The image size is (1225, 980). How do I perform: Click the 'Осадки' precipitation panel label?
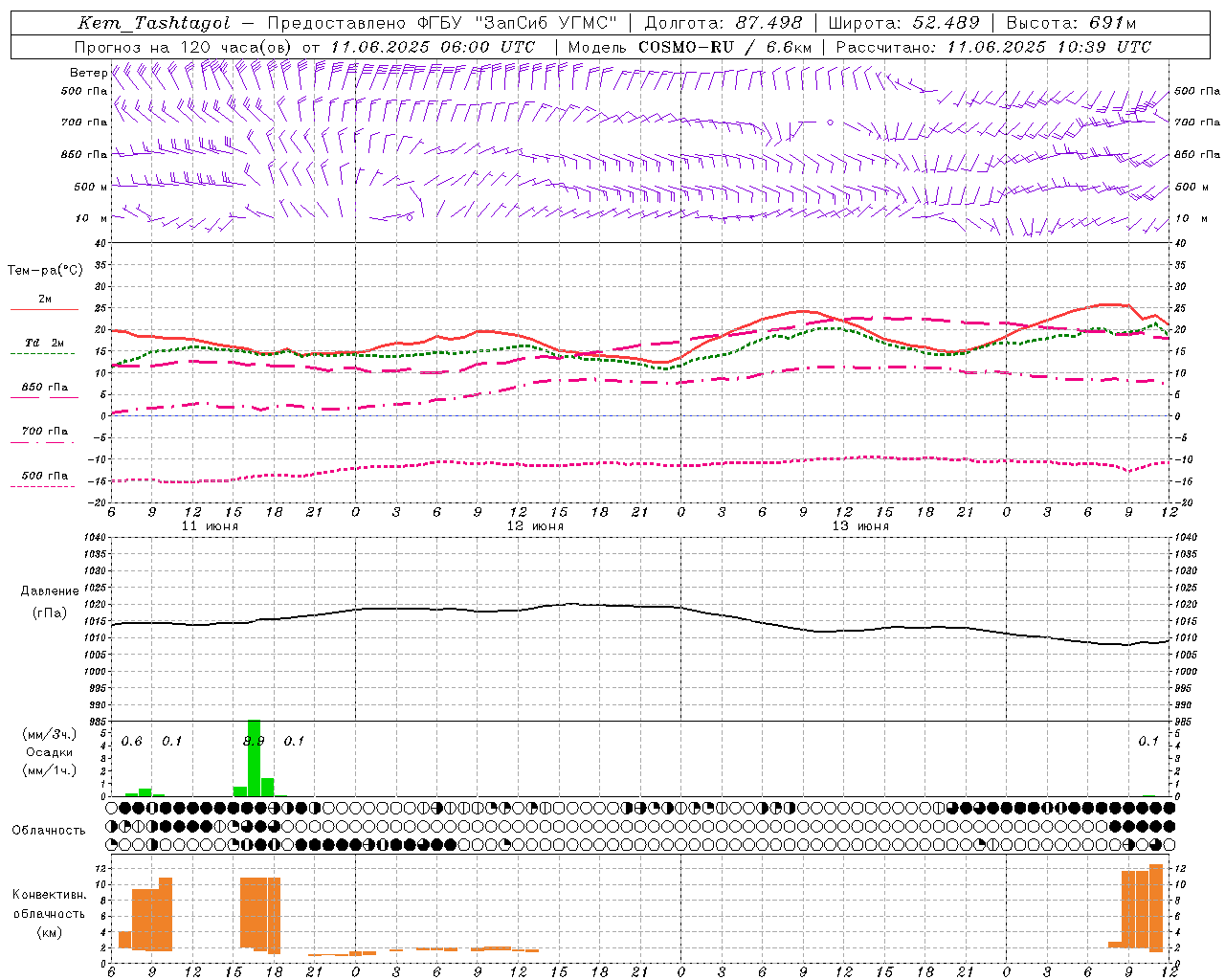[49, 752]
